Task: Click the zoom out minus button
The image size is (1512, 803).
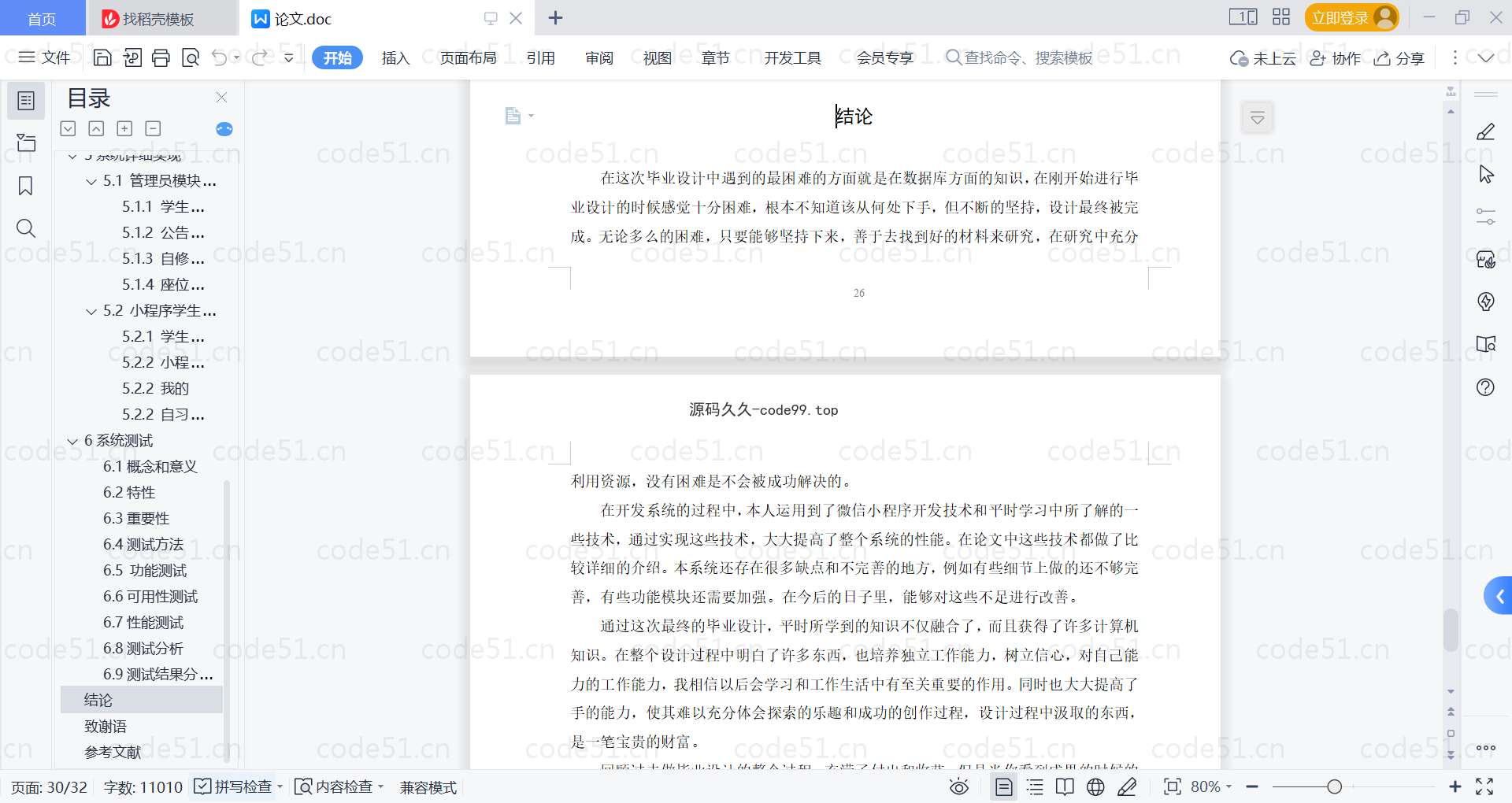Action: click(x=1252, y=787)
